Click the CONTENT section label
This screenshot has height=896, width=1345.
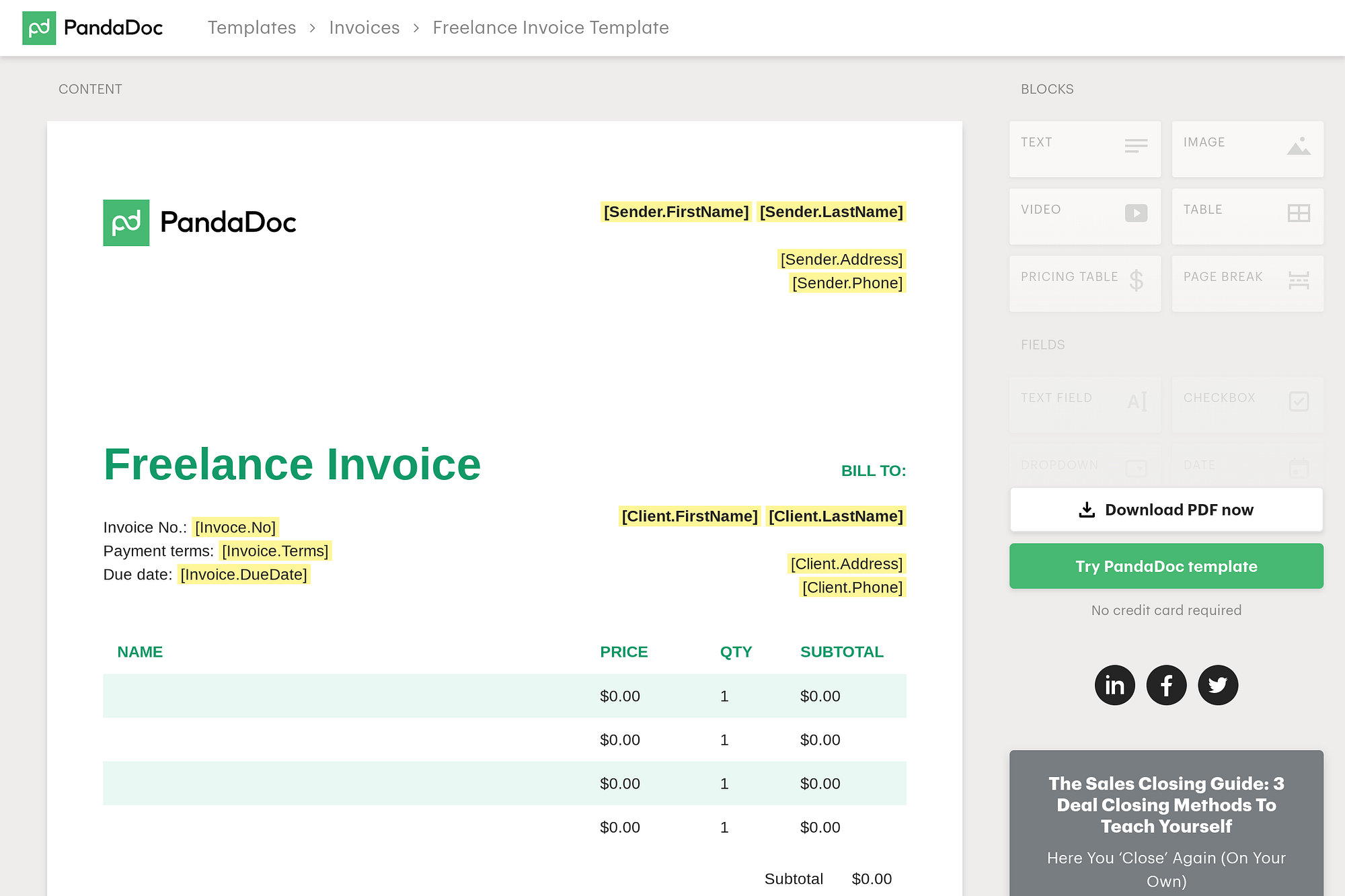pos(90,89)
